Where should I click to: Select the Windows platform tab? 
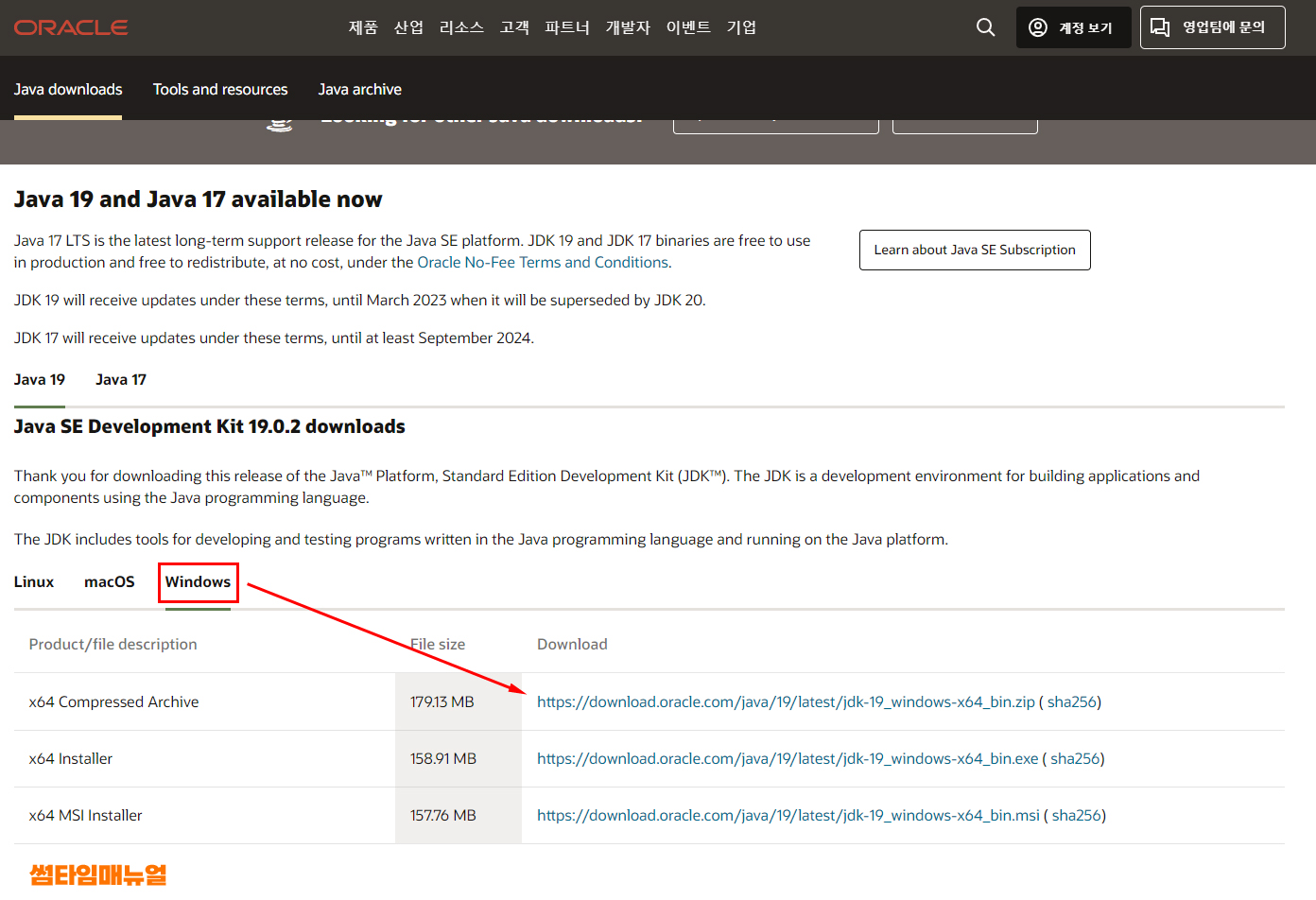[x=198, y=581]
